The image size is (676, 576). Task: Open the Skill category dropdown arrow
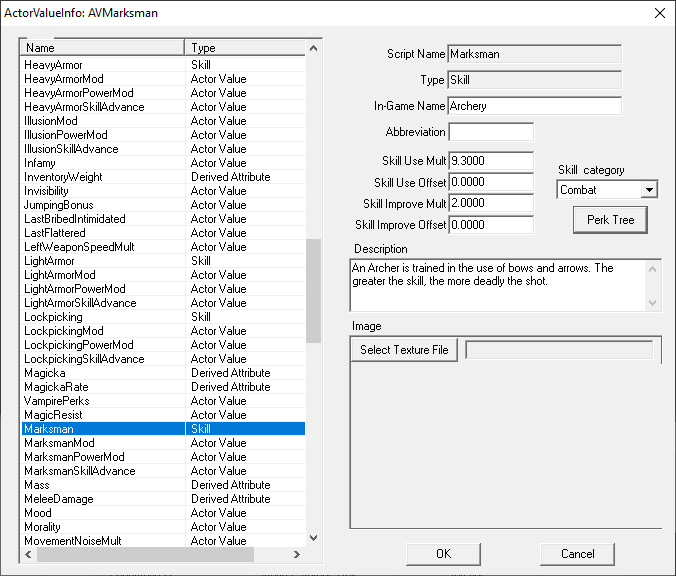coord(649,190)
